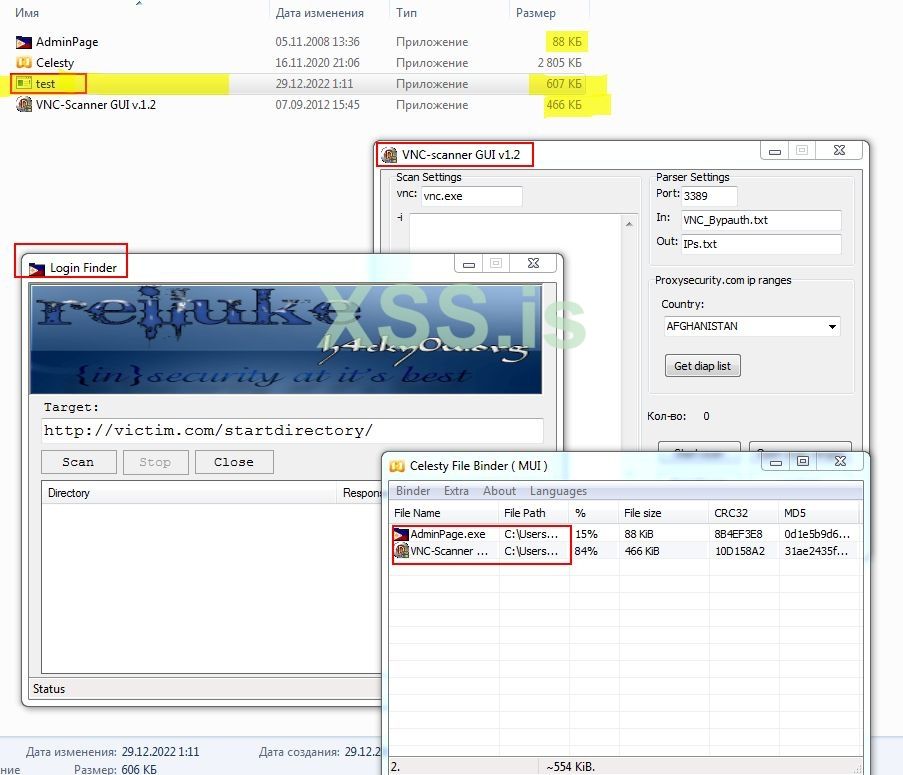The image size is (903, 775).
Task: Click the File size column header in Celesty
Action: coord(664,513)
